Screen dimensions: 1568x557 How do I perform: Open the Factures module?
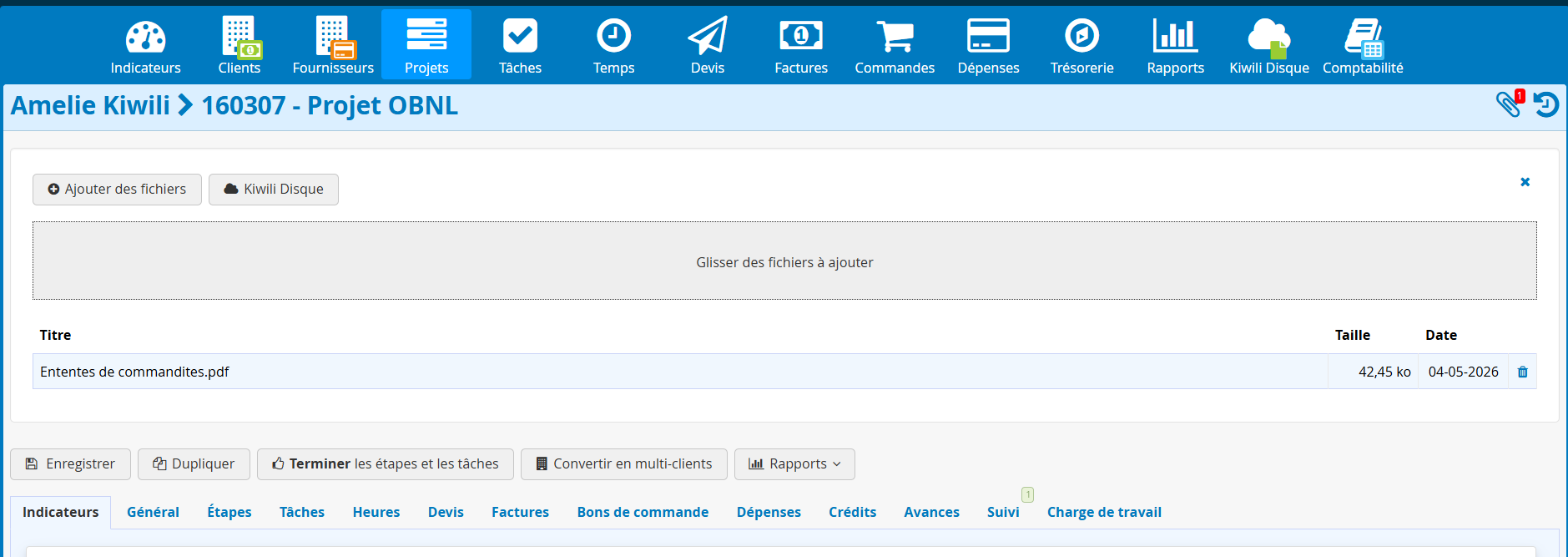click(x=801, y=45)
